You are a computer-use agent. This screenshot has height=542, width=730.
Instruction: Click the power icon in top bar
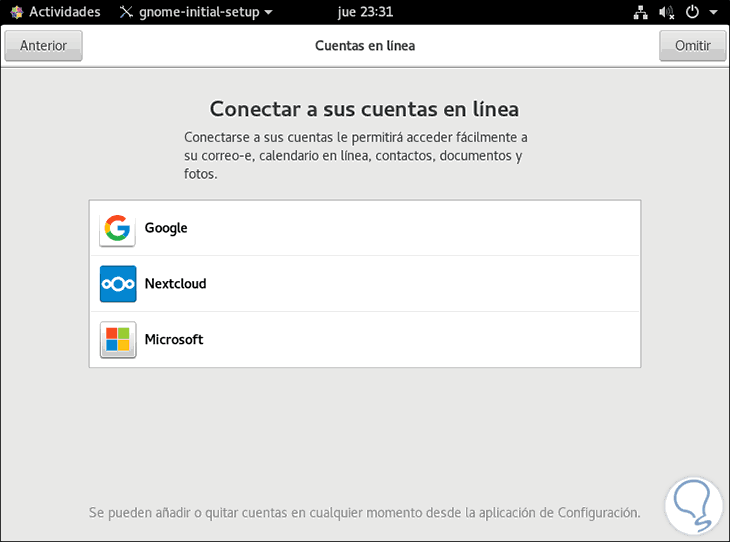(x=691, y=12)
